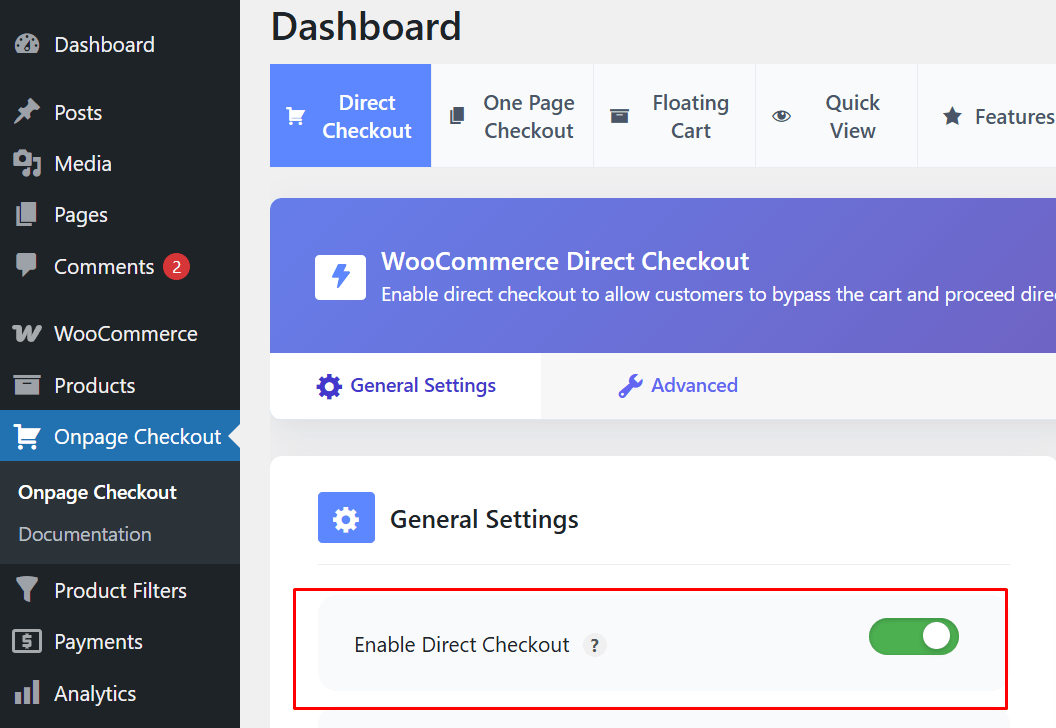Open Posts in the sidebar menu

(x=120, y=112)
